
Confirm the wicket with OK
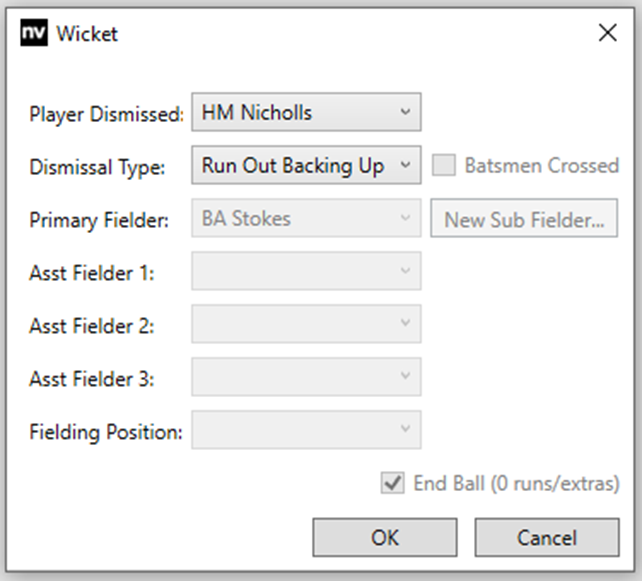[384, 537]
